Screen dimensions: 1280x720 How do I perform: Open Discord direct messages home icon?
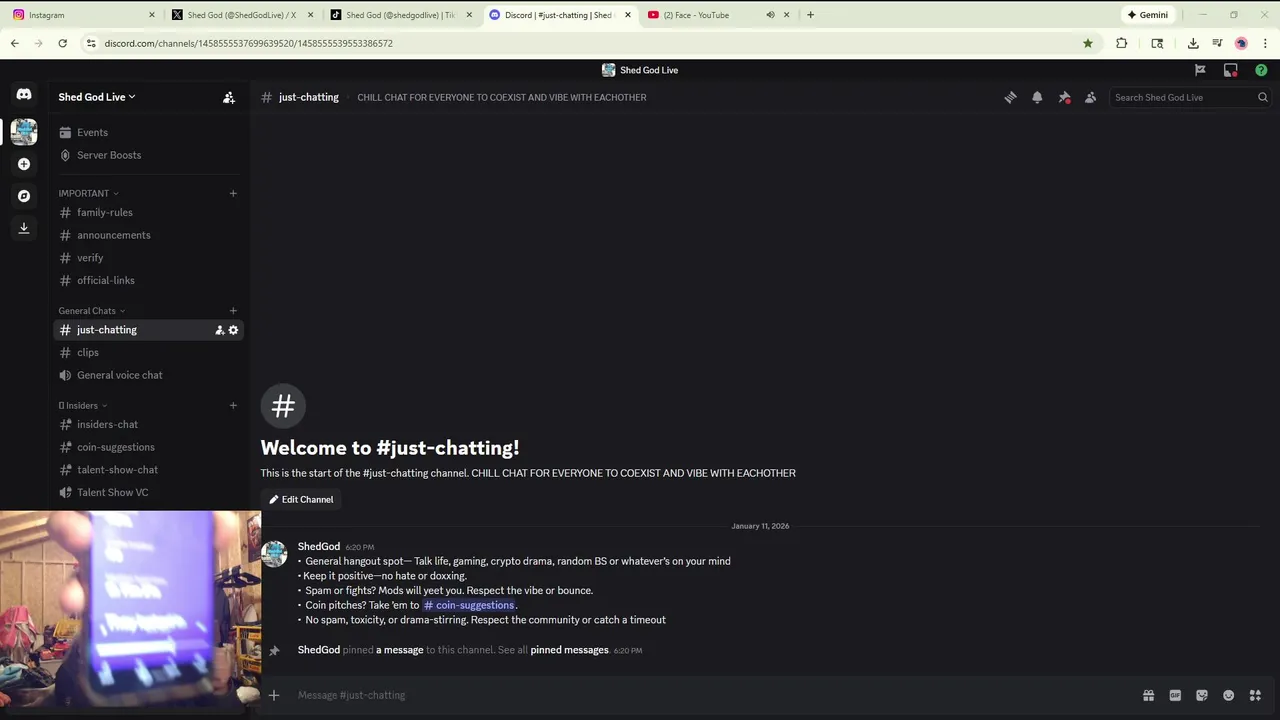24,94
